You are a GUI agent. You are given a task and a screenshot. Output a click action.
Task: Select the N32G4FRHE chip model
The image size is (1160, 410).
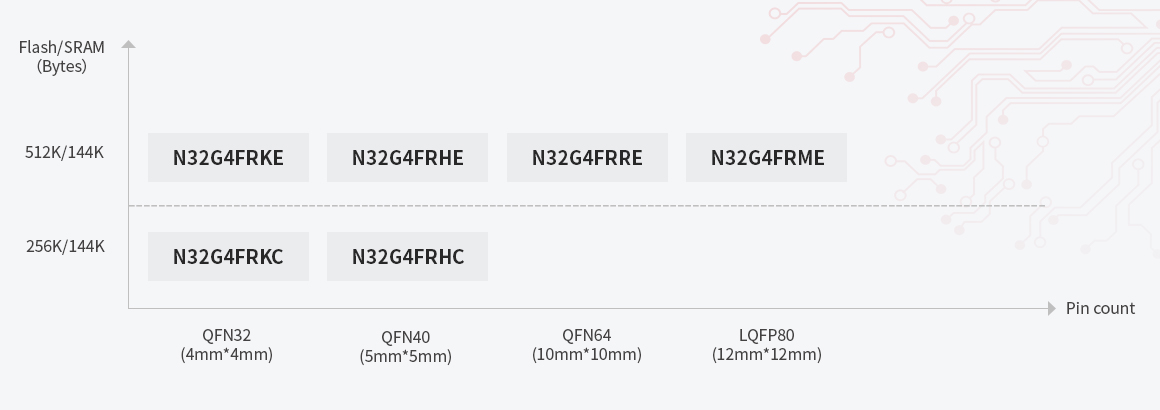[x=407, y=158]
